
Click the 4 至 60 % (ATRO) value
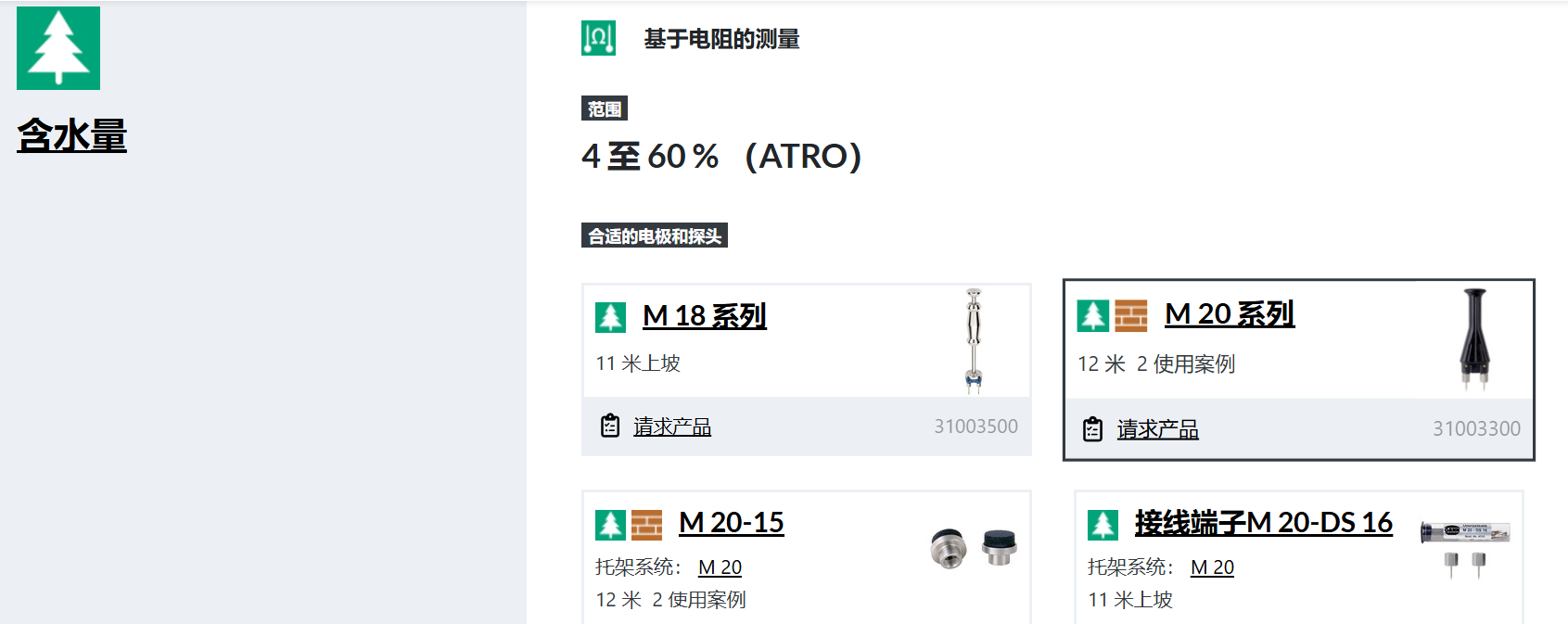(721, 156)
